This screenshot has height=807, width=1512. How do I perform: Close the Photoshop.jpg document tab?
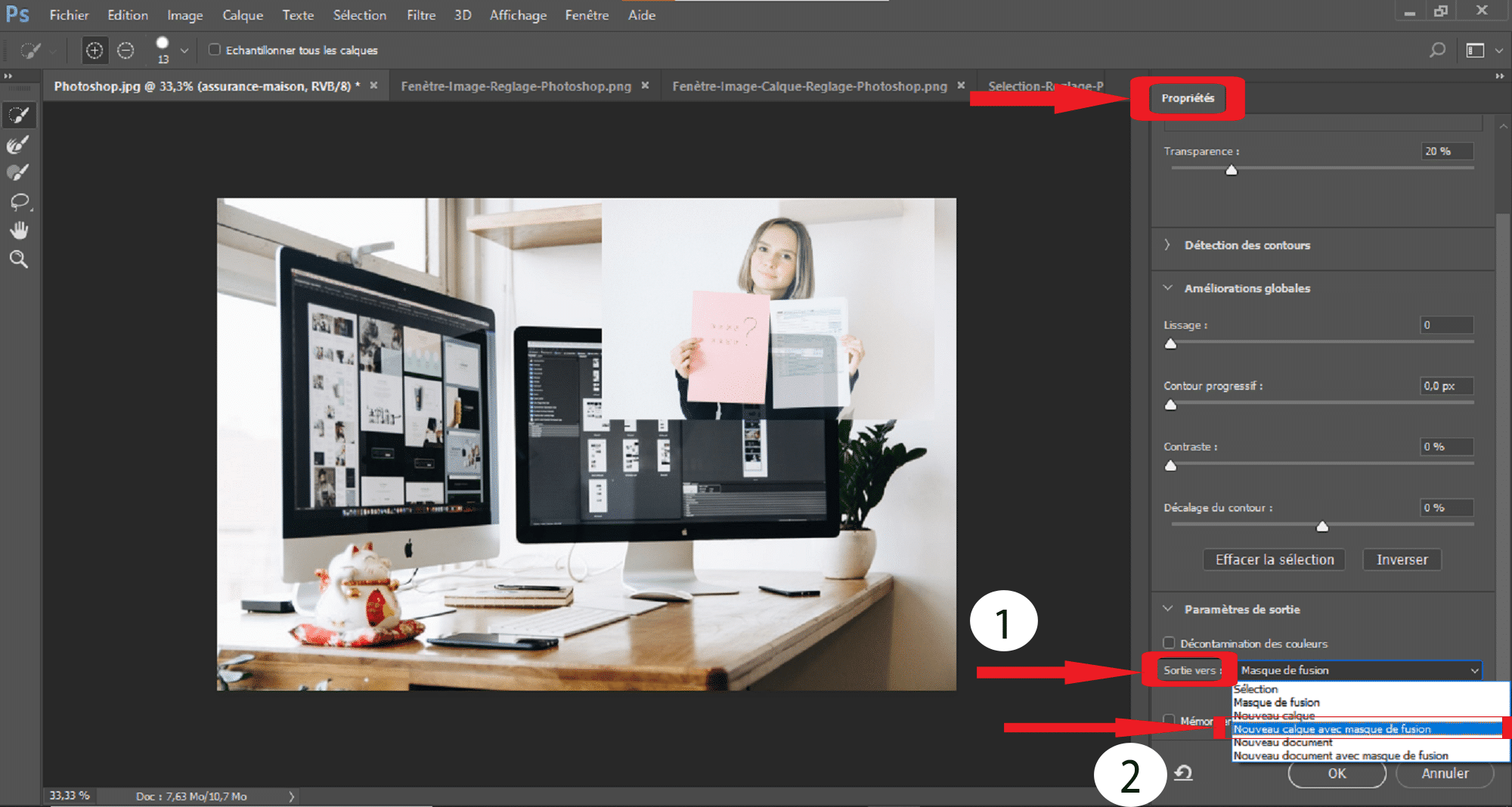(x=373, y=85)
